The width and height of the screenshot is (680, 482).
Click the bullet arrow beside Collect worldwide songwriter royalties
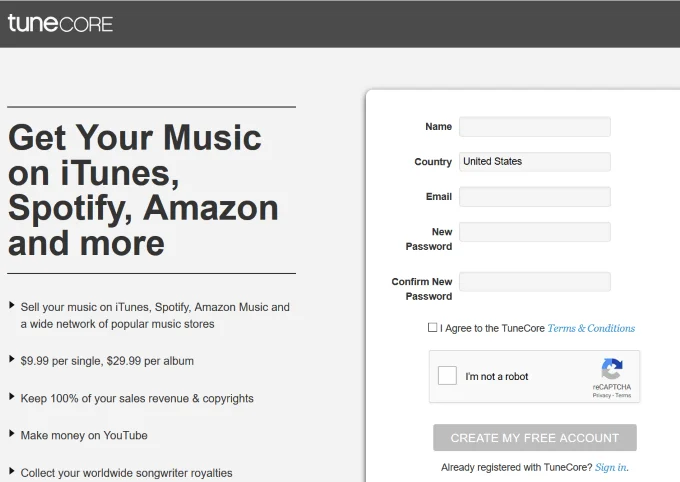[12, 471]
